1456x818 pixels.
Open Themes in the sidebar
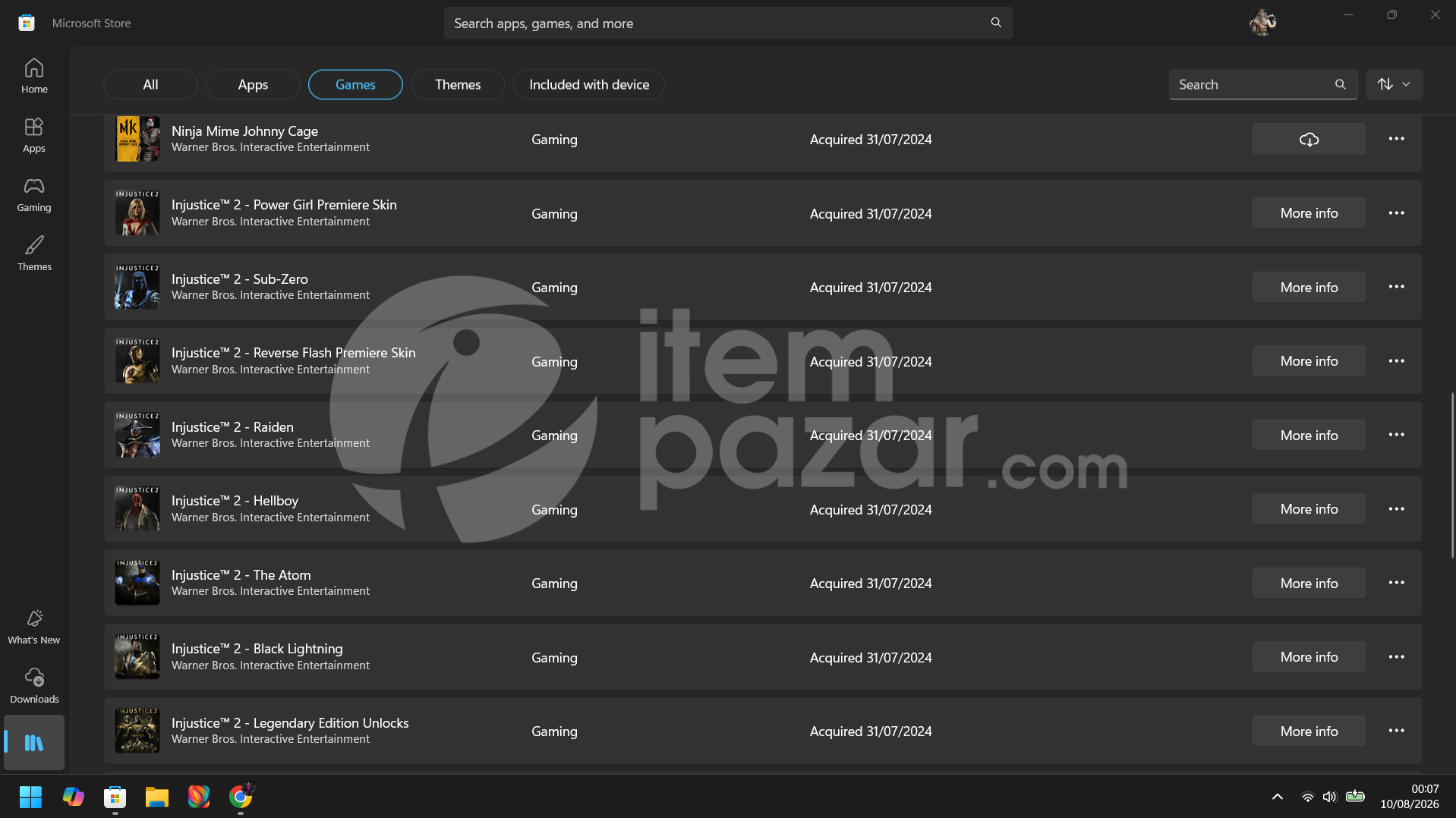point(34,253)
